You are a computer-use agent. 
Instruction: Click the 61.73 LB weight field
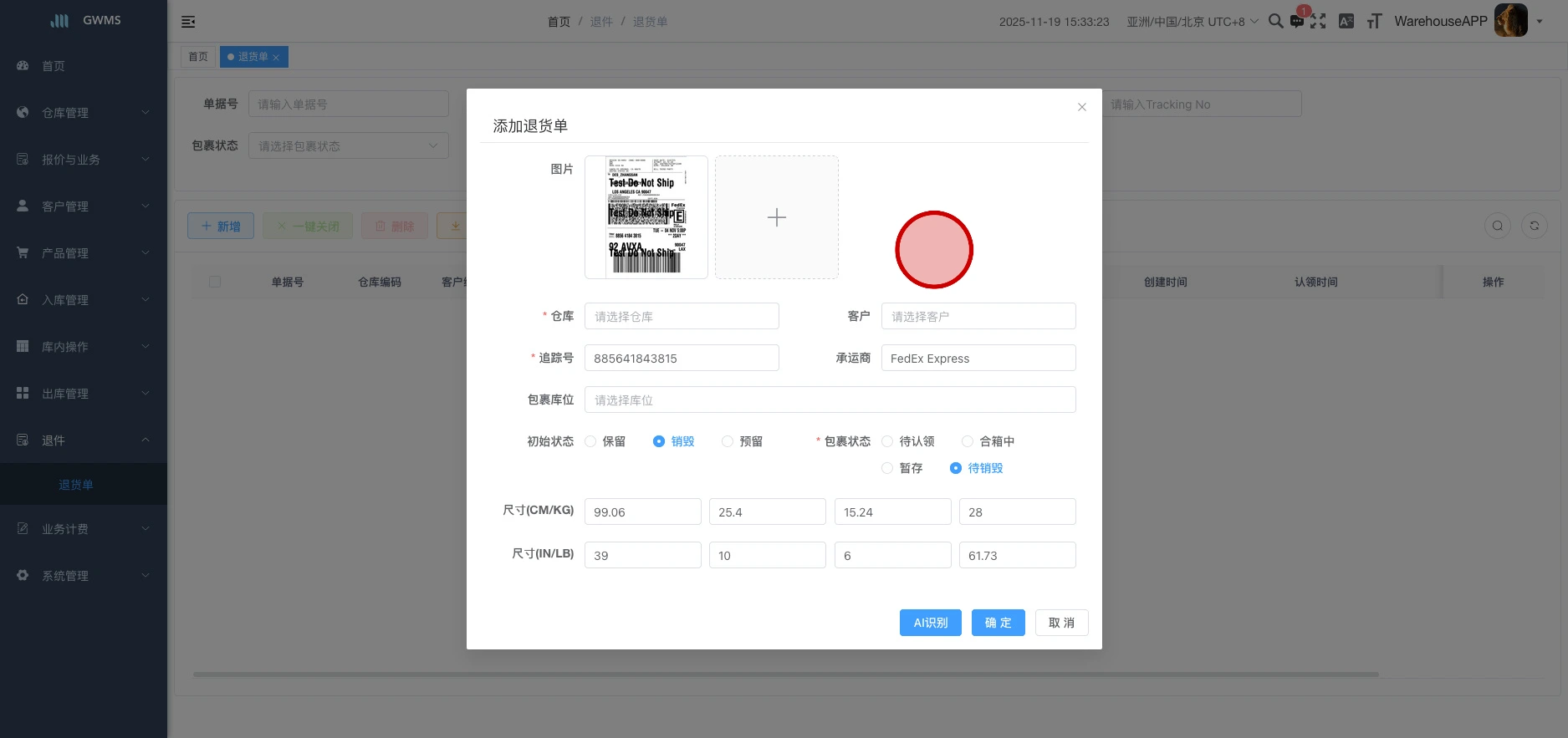[x=1017, y=555]
